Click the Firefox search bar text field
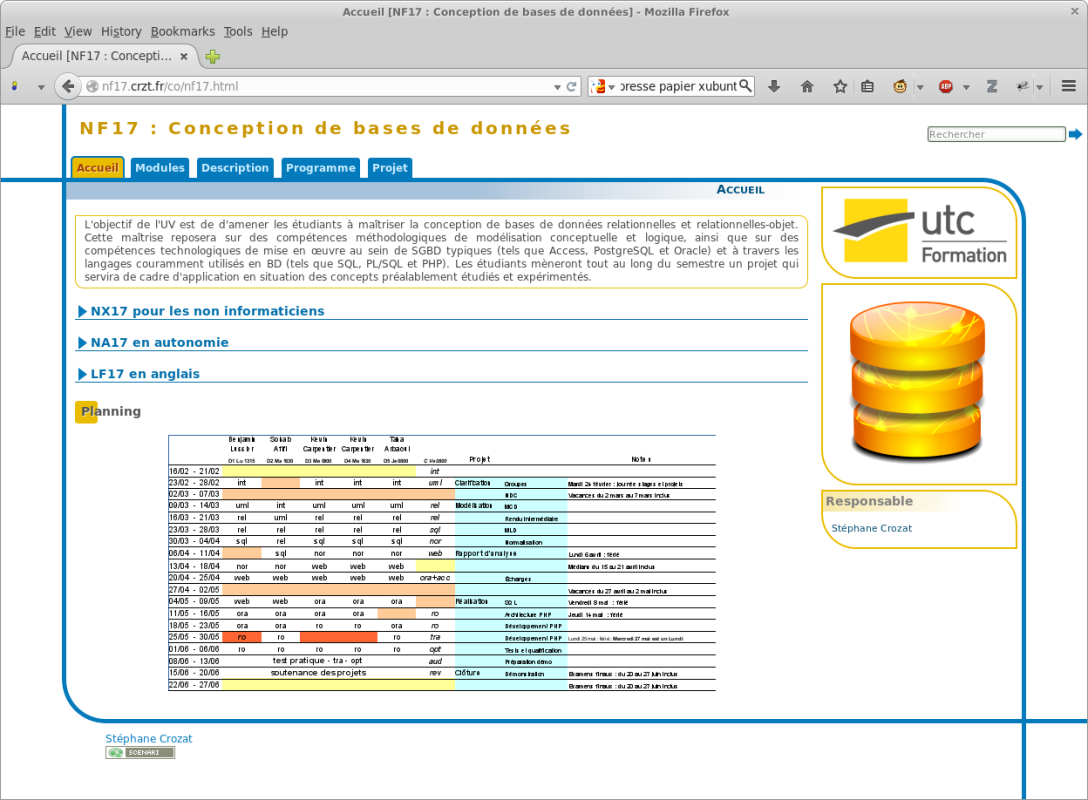Screen dimensions: 1088x800 pyautogui.click(x=678, y=86)
